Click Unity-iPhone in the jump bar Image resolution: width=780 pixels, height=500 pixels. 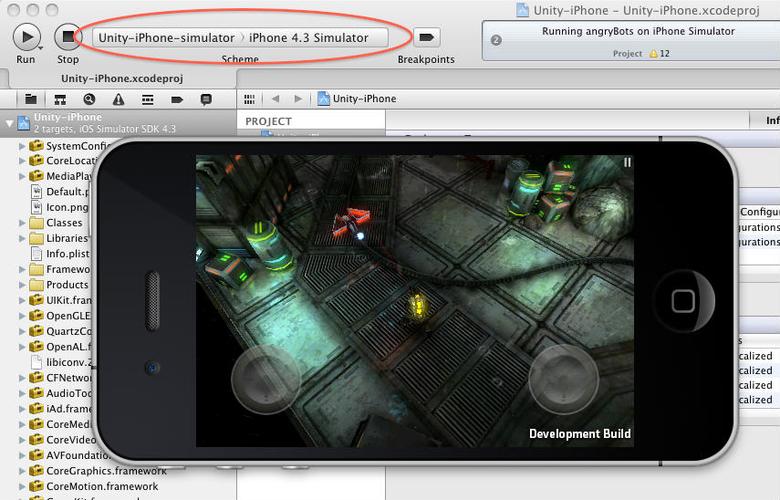pos(357,99)
